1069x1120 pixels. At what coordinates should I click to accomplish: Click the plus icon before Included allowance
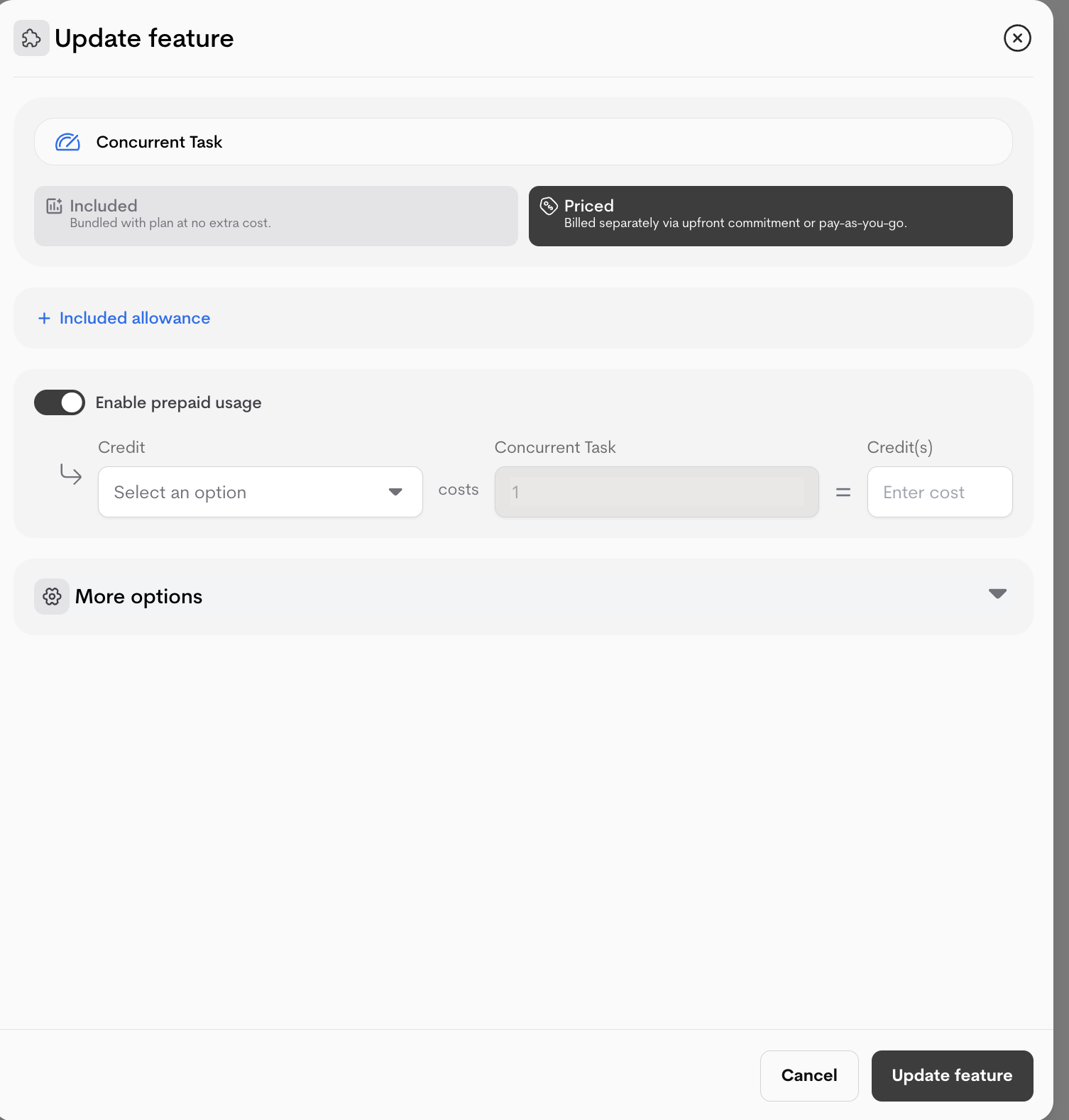(x=44, y=318)
